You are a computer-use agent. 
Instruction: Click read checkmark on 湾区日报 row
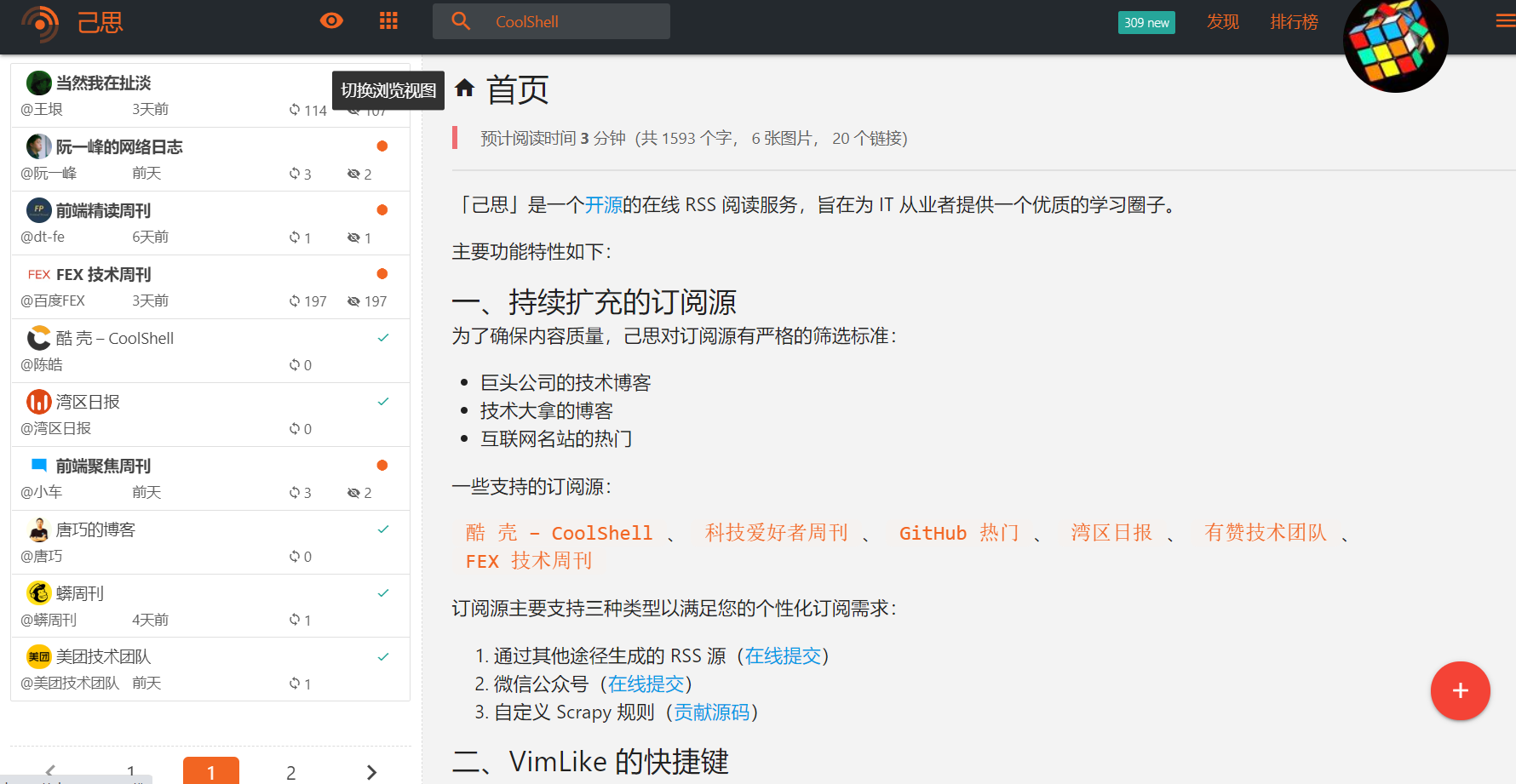[x=383, y=402]
